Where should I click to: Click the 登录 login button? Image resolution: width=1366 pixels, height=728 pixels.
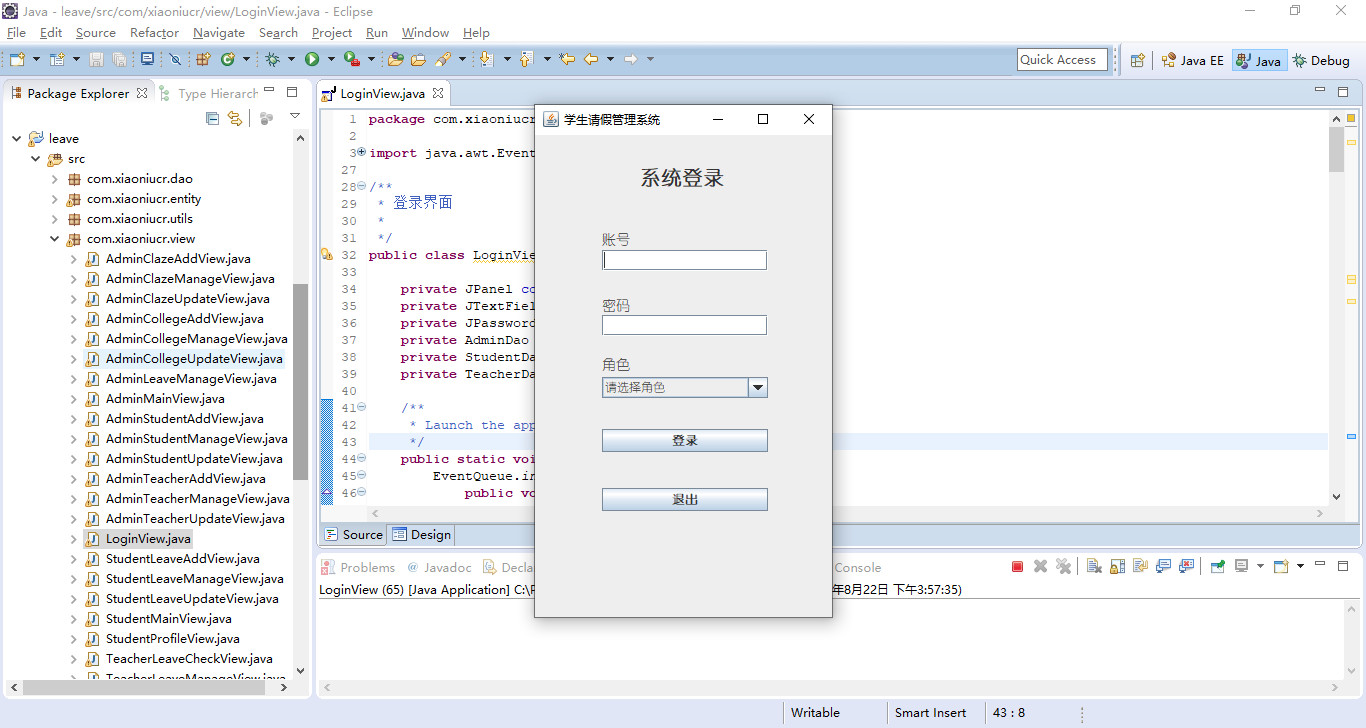point(685,441)
